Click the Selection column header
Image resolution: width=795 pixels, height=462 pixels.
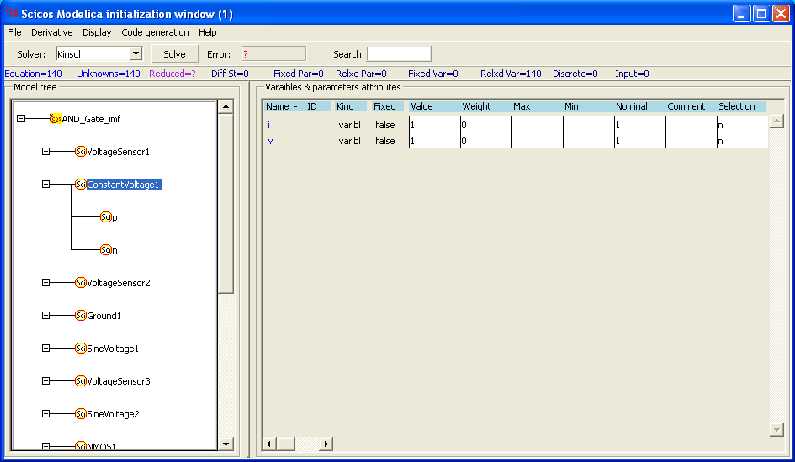[741, 106]
